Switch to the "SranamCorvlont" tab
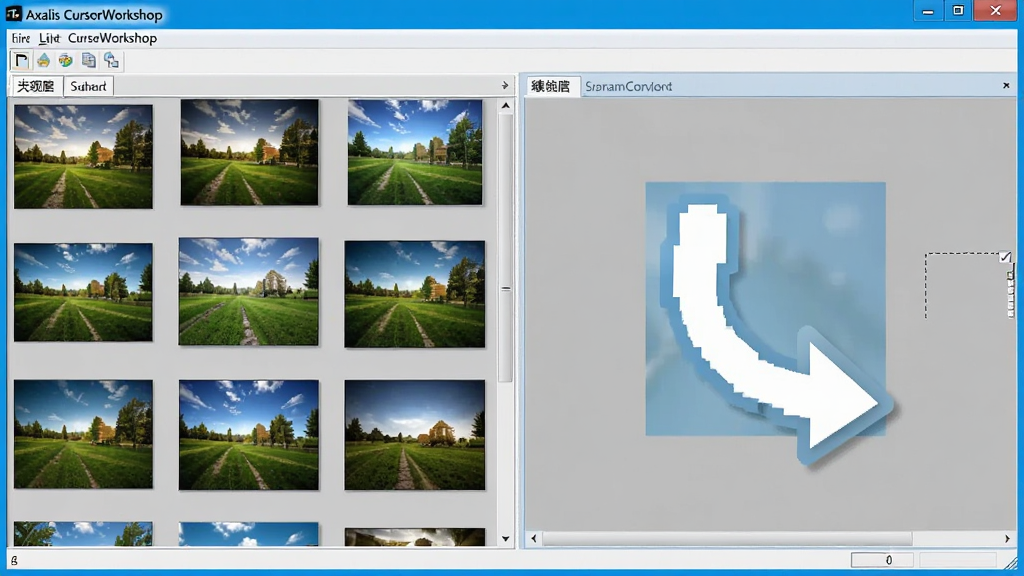The image size is (1024, 576). click(628, 86)
